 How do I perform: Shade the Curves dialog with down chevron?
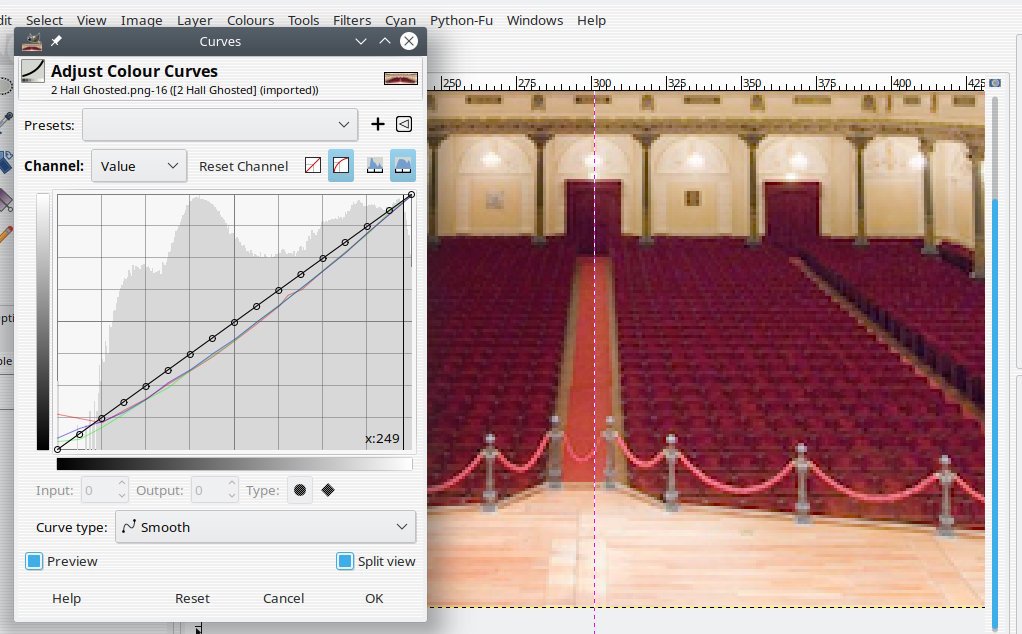click(360, 41)
